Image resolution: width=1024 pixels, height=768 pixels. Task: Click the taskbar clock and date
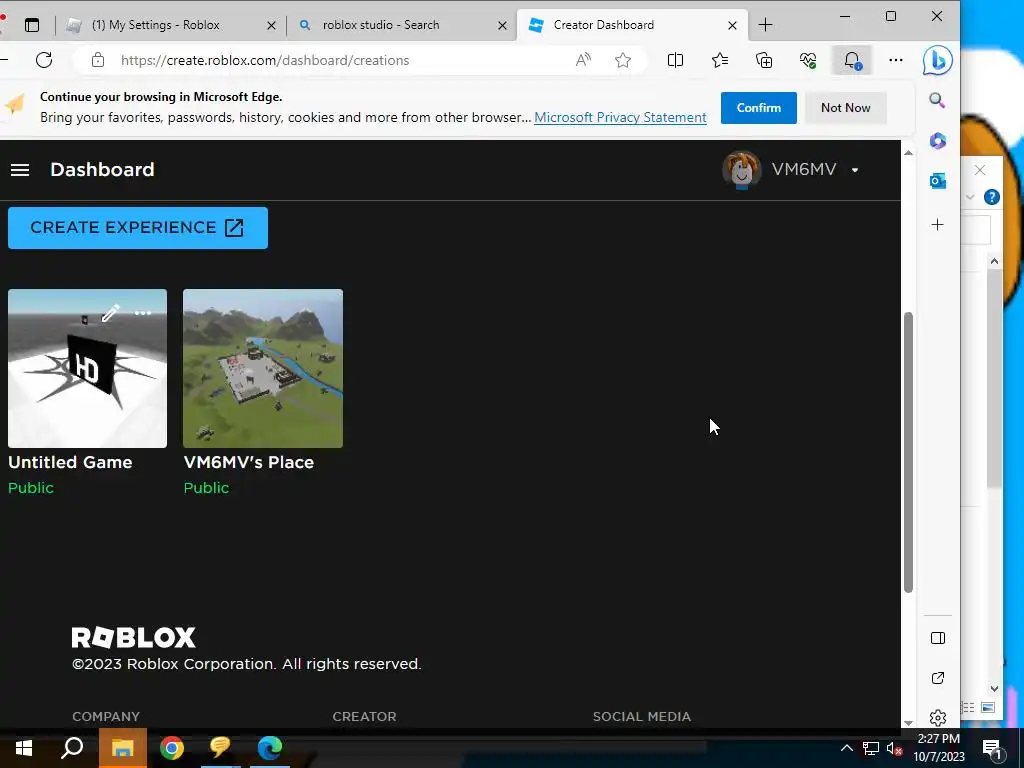(x=938, y=748)
